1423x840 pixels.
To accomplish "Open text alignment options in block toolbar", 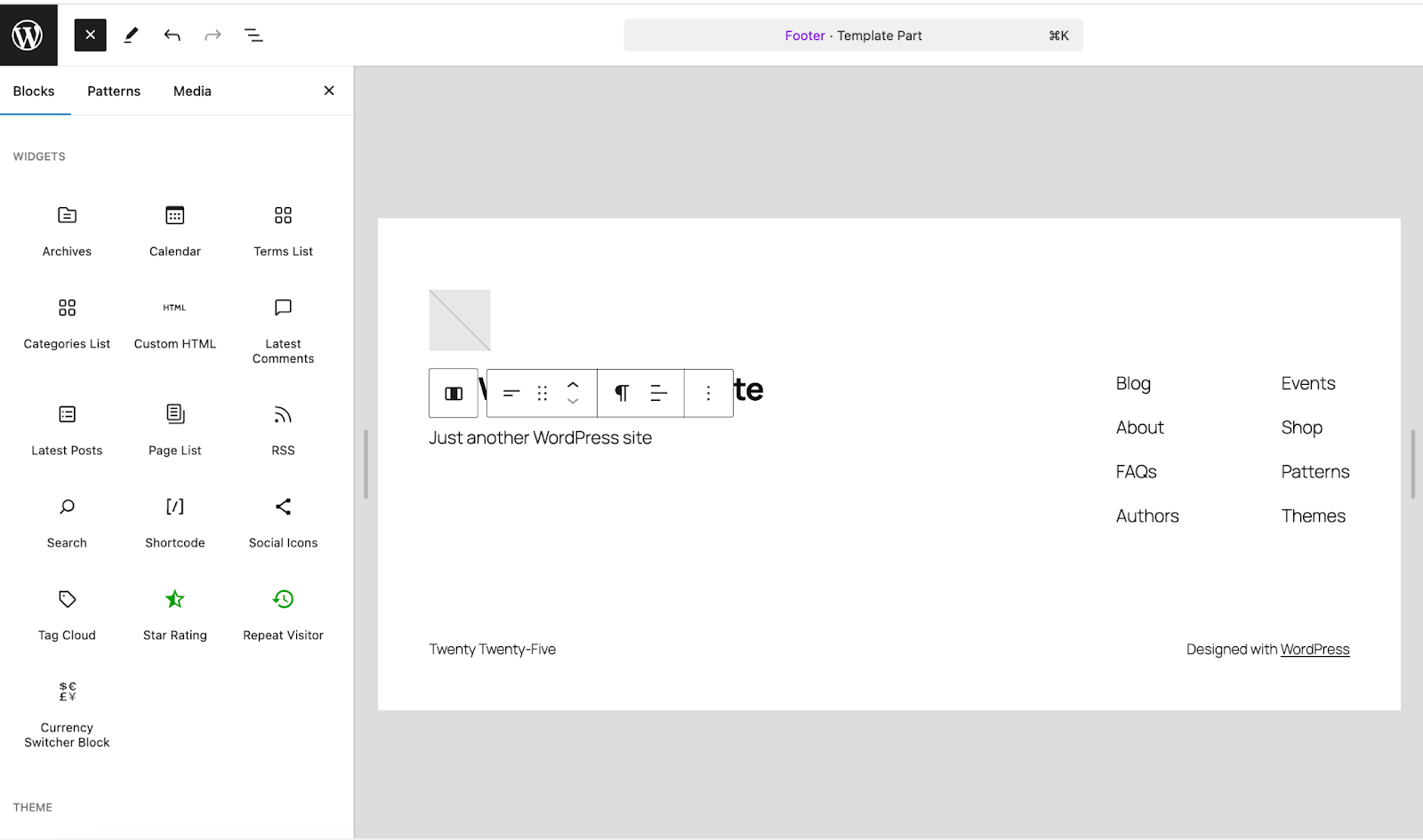I will pos(658,392).
